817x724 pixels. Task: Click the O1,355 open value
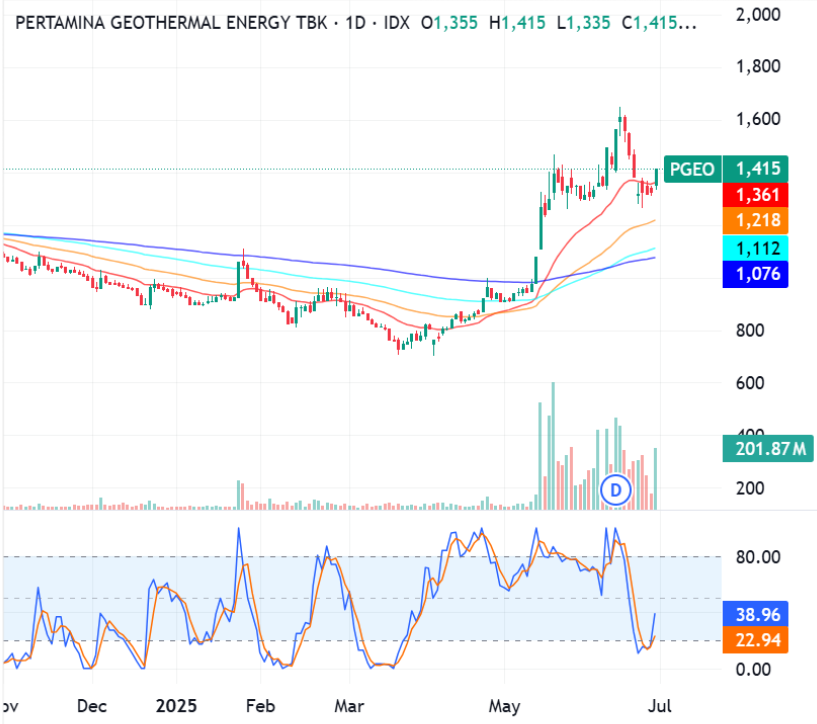449,23
